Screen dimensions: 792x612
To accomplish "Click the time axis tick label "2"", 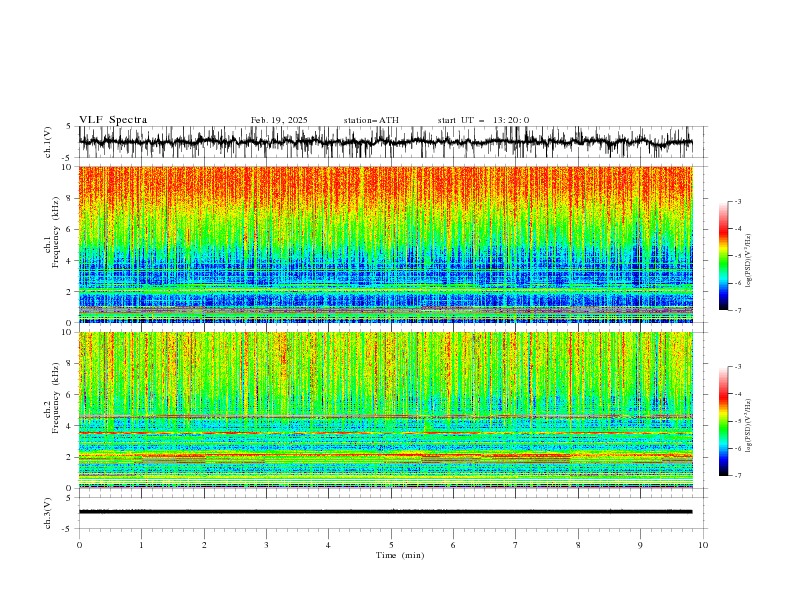I will click(204, 545).
